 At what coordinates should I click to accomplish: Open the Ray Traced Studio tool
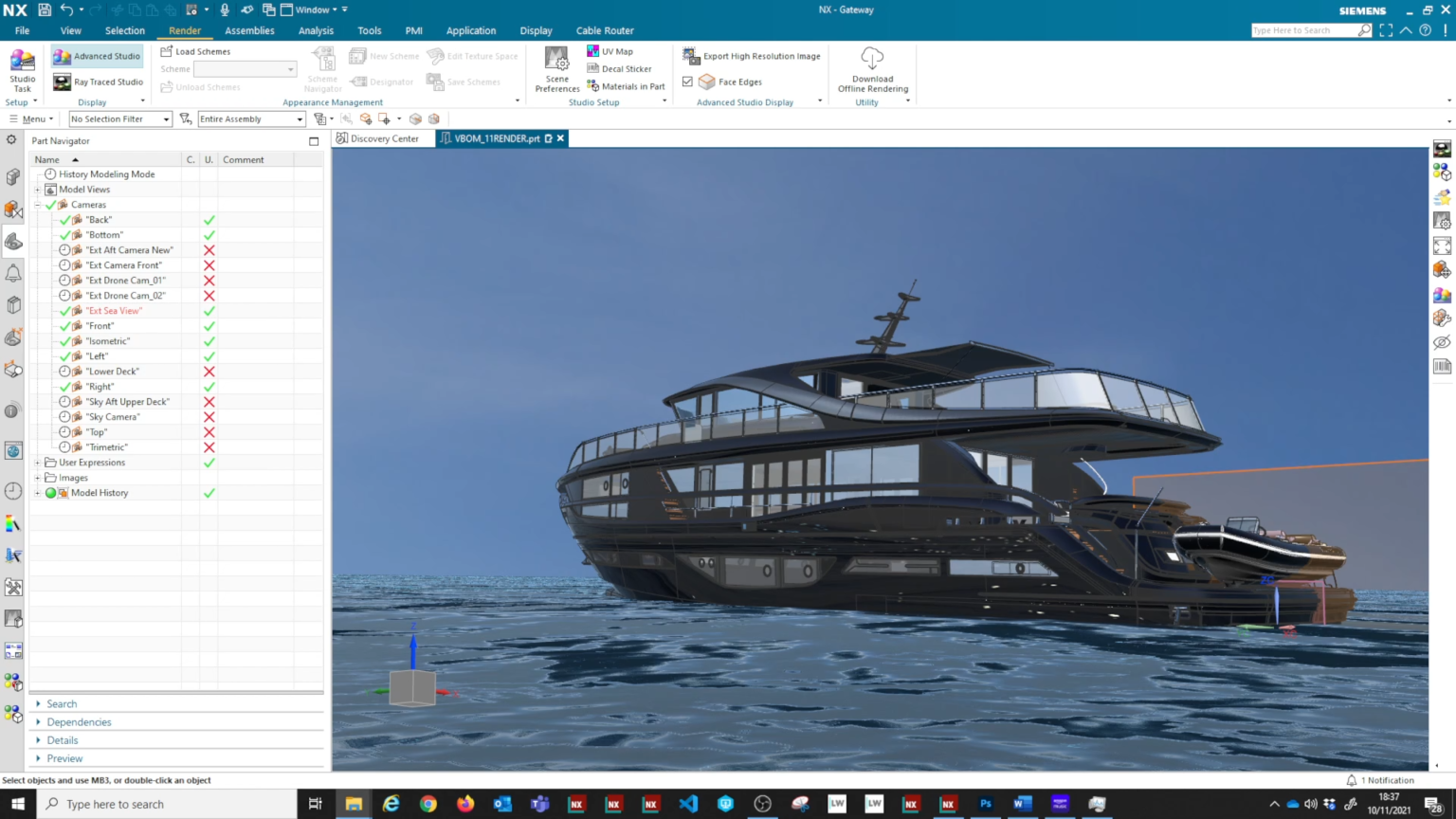click(96, 82)
